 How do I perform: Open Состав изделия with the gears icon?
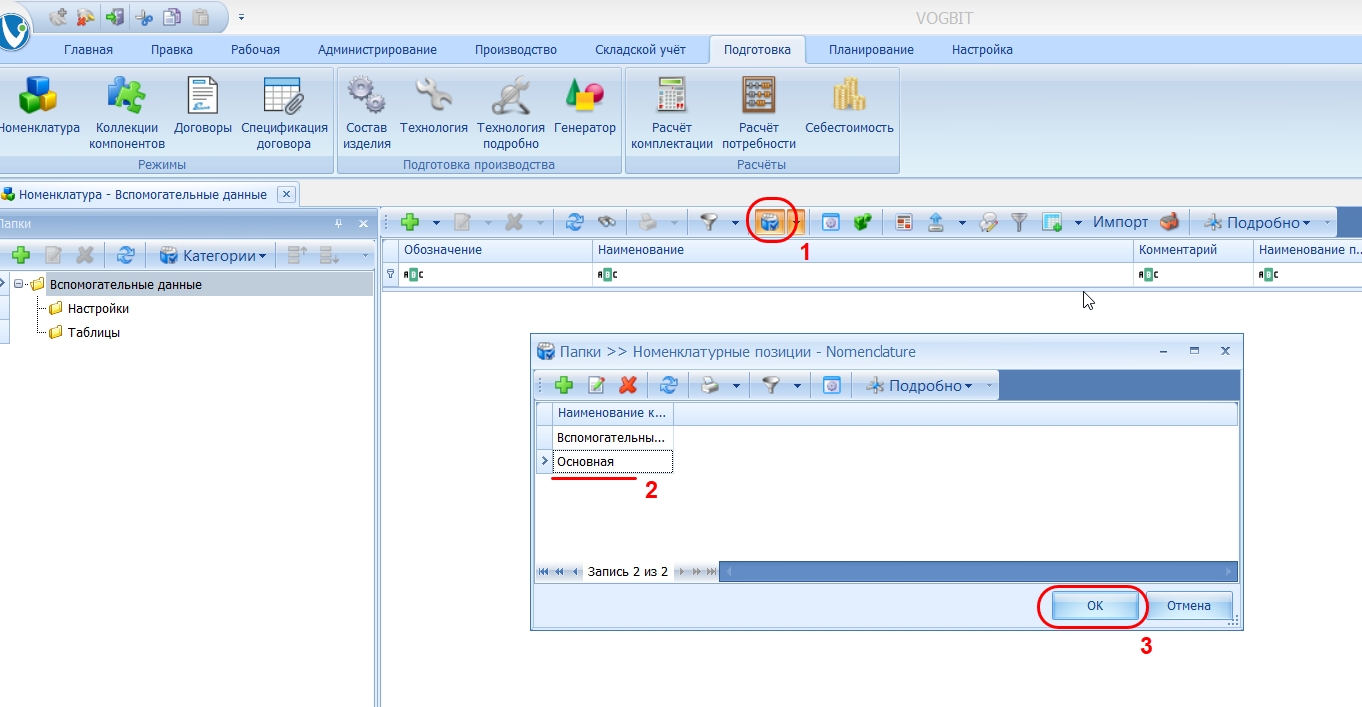pyautogui.click(x=366, y=111)
